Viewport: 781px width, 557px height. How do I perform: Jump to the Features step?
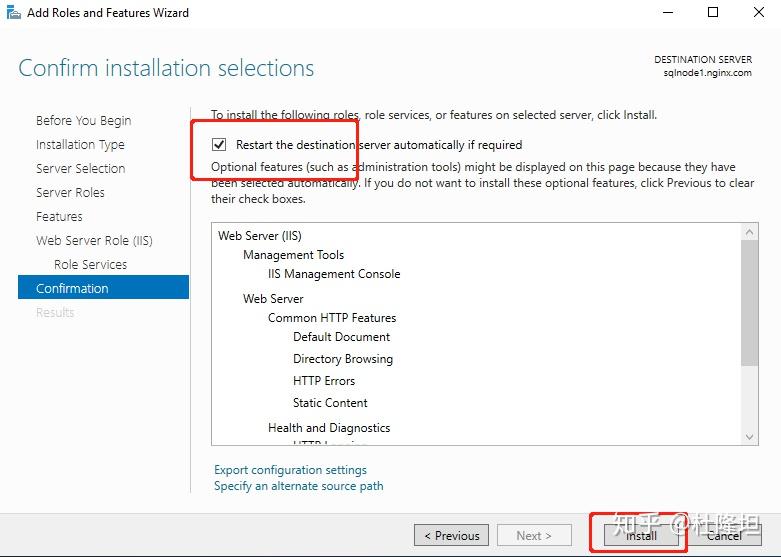tap(59, 216)
